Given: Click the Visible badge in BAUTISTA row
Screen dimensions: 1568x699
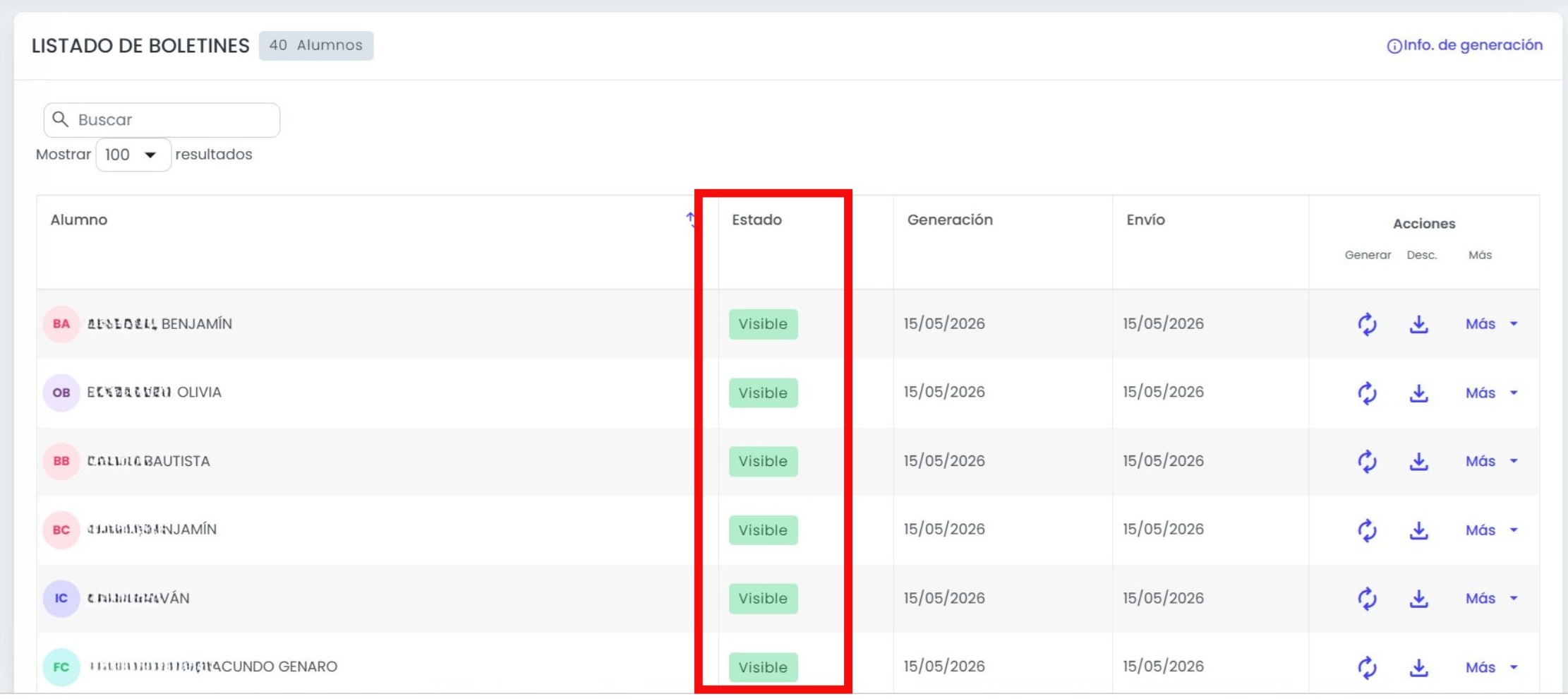Looking at the screenshot, I should [x=763, y=461].
